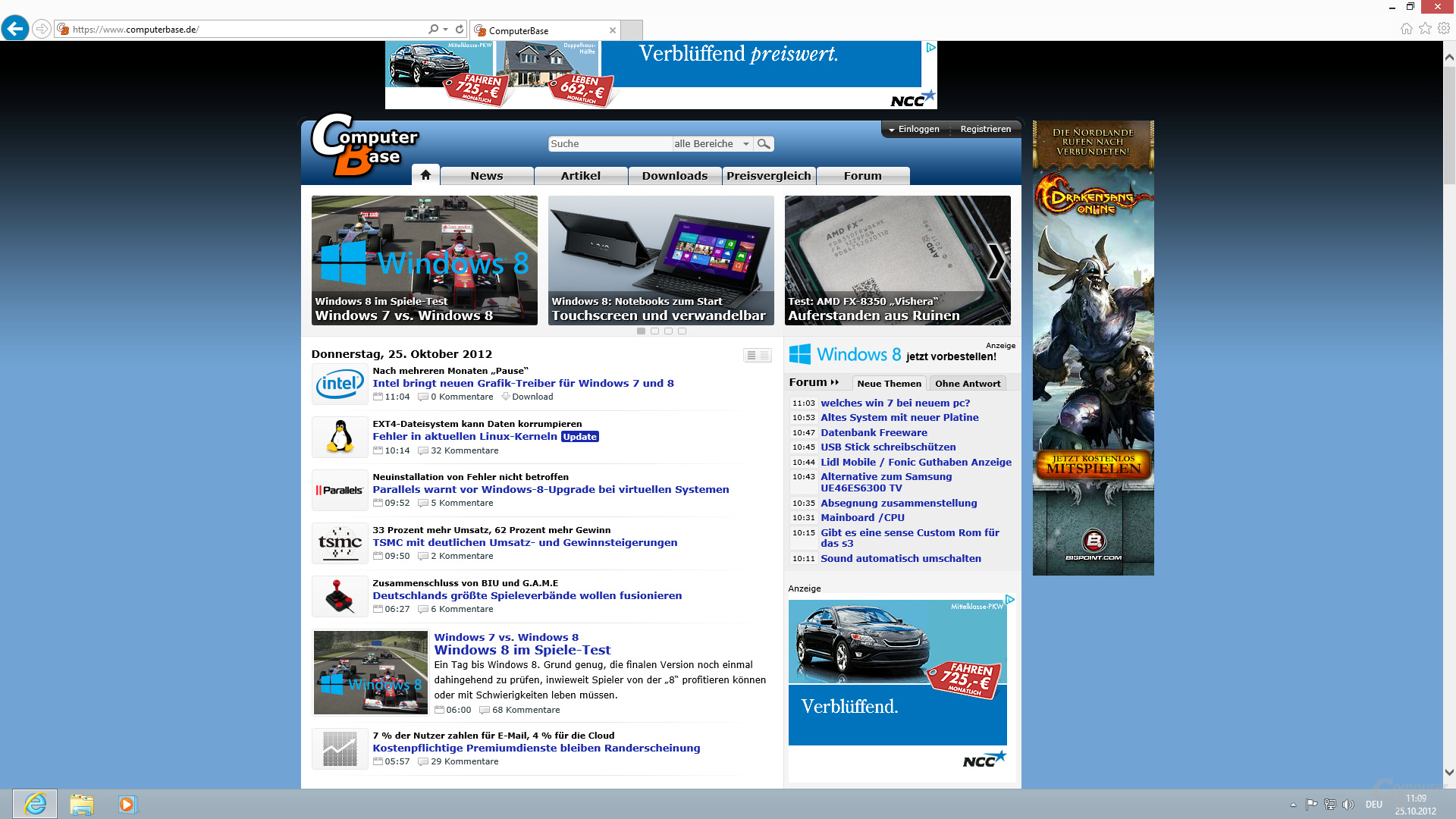Image resolution: width=1456 pixels, height=819 pixels.
Task: Open forum thread 'USB Stick schreibschützen'
Action: 888,447
